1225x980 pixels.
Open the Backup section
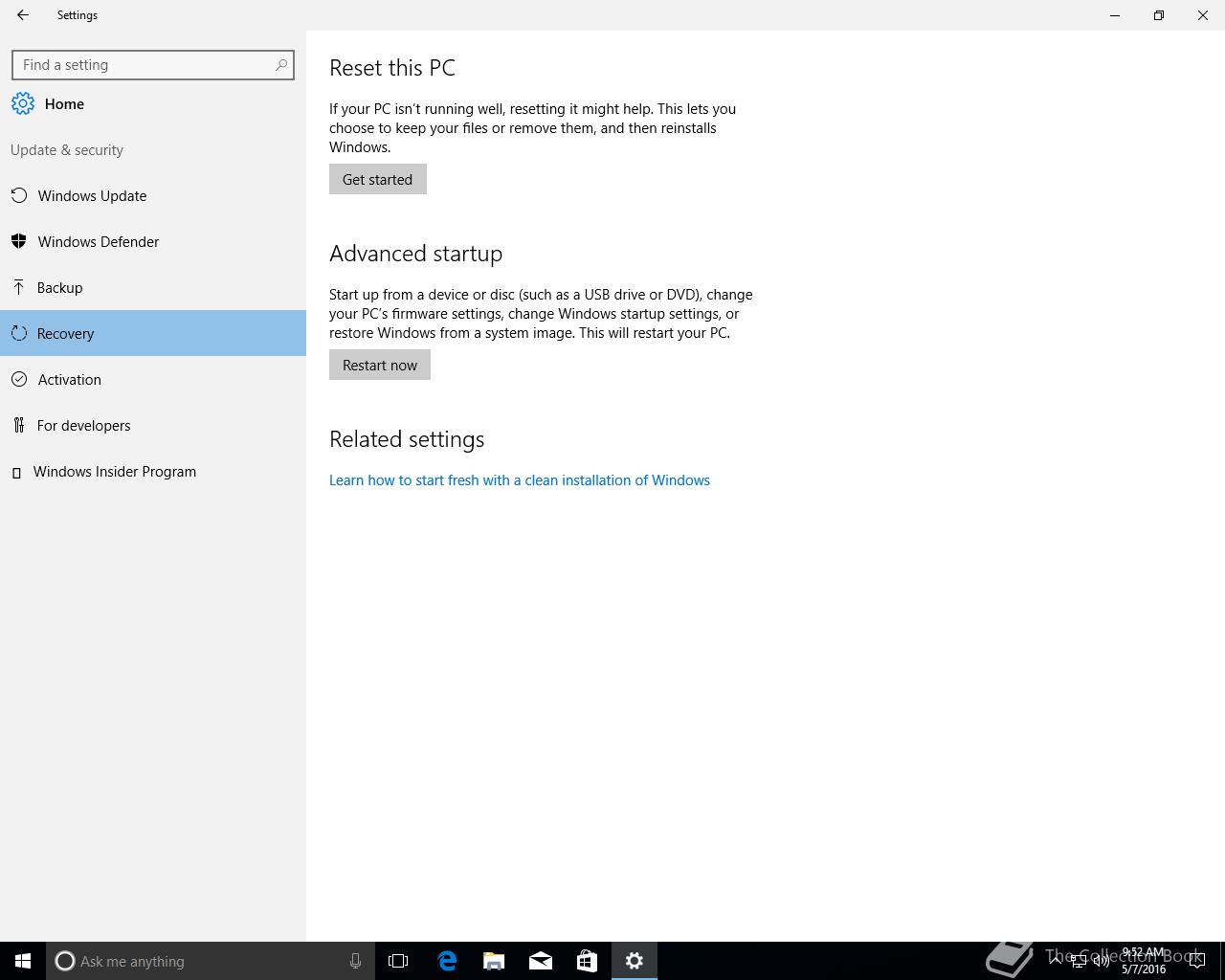(x=153, y=288)
